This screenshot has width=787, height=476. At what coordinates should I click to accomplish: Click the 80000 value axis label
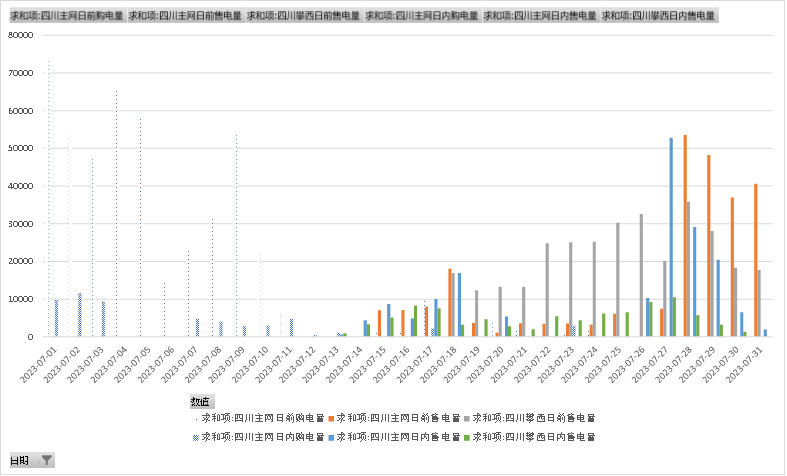(x=21, y=35)
